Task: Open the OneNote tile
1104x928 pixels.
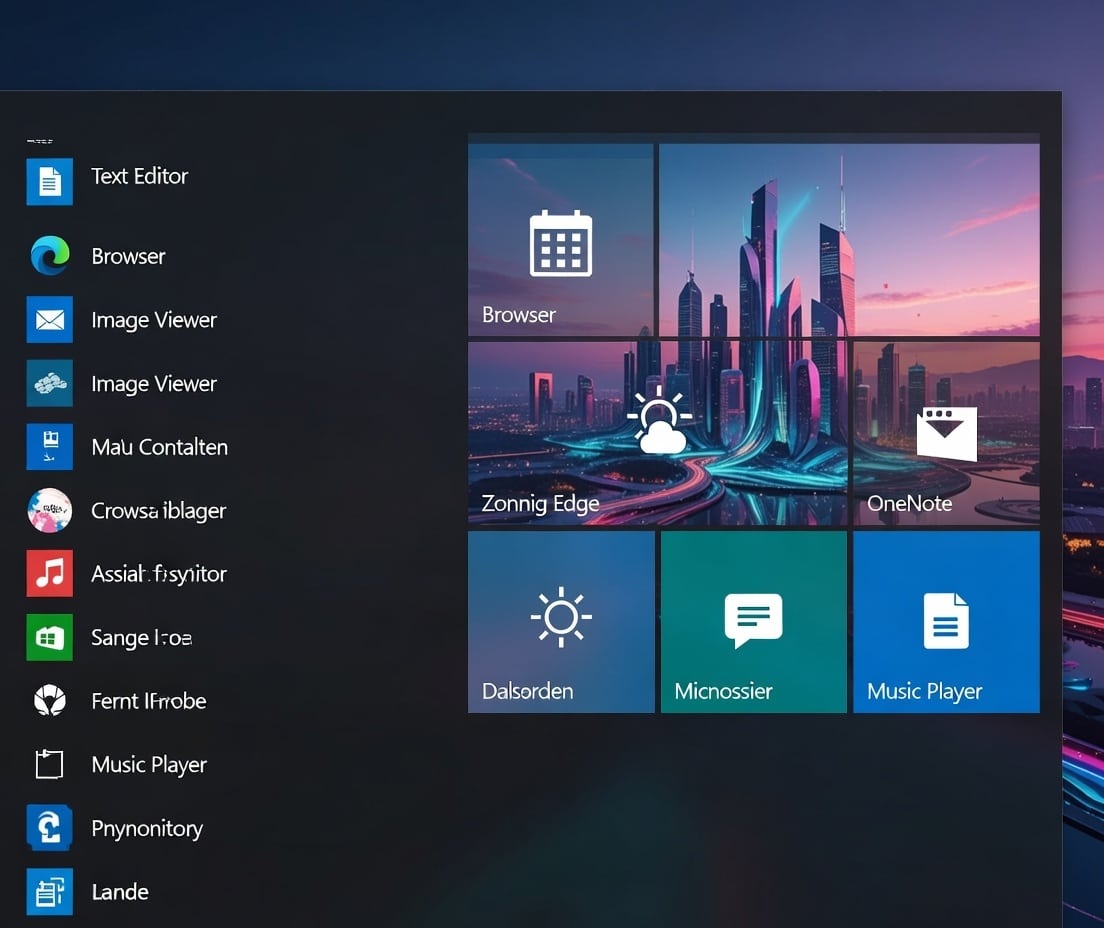Action: click(946, 433)
